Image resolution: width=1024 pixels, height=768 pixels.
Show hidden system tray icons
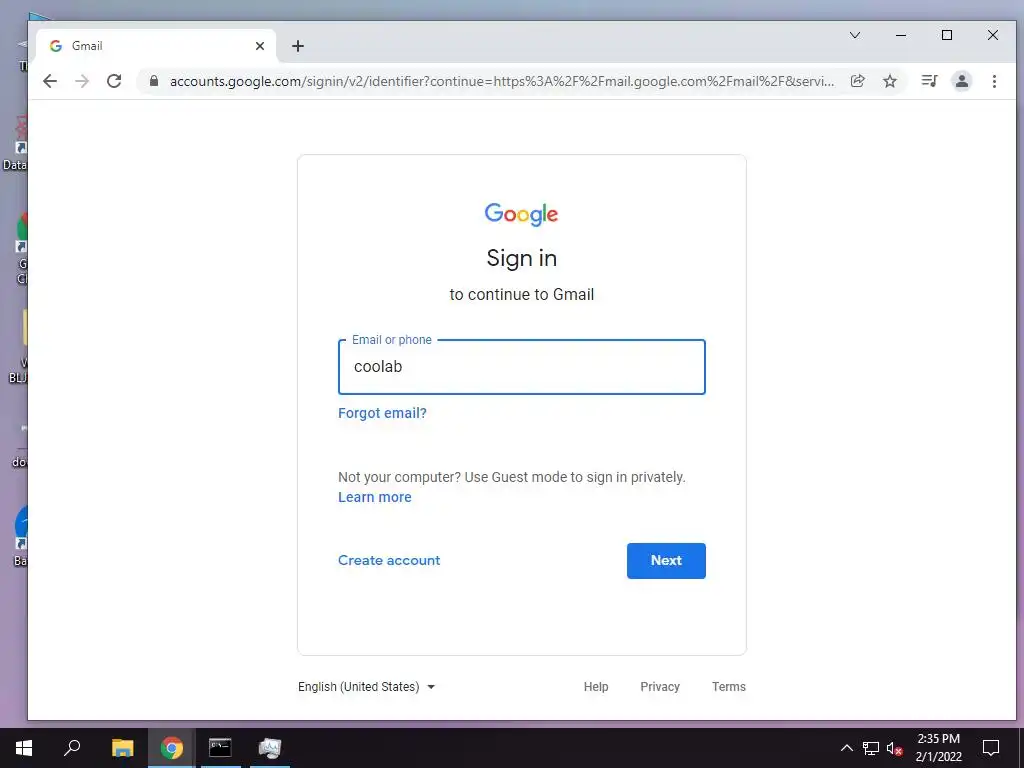coord(846,748)
